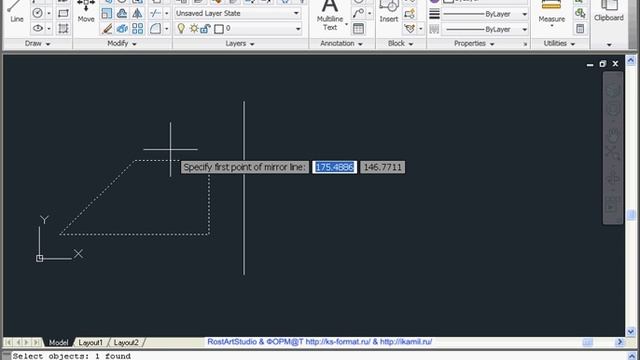Click the Edit Block icon
Screen dimensions: 640x360
pos(409,13)
